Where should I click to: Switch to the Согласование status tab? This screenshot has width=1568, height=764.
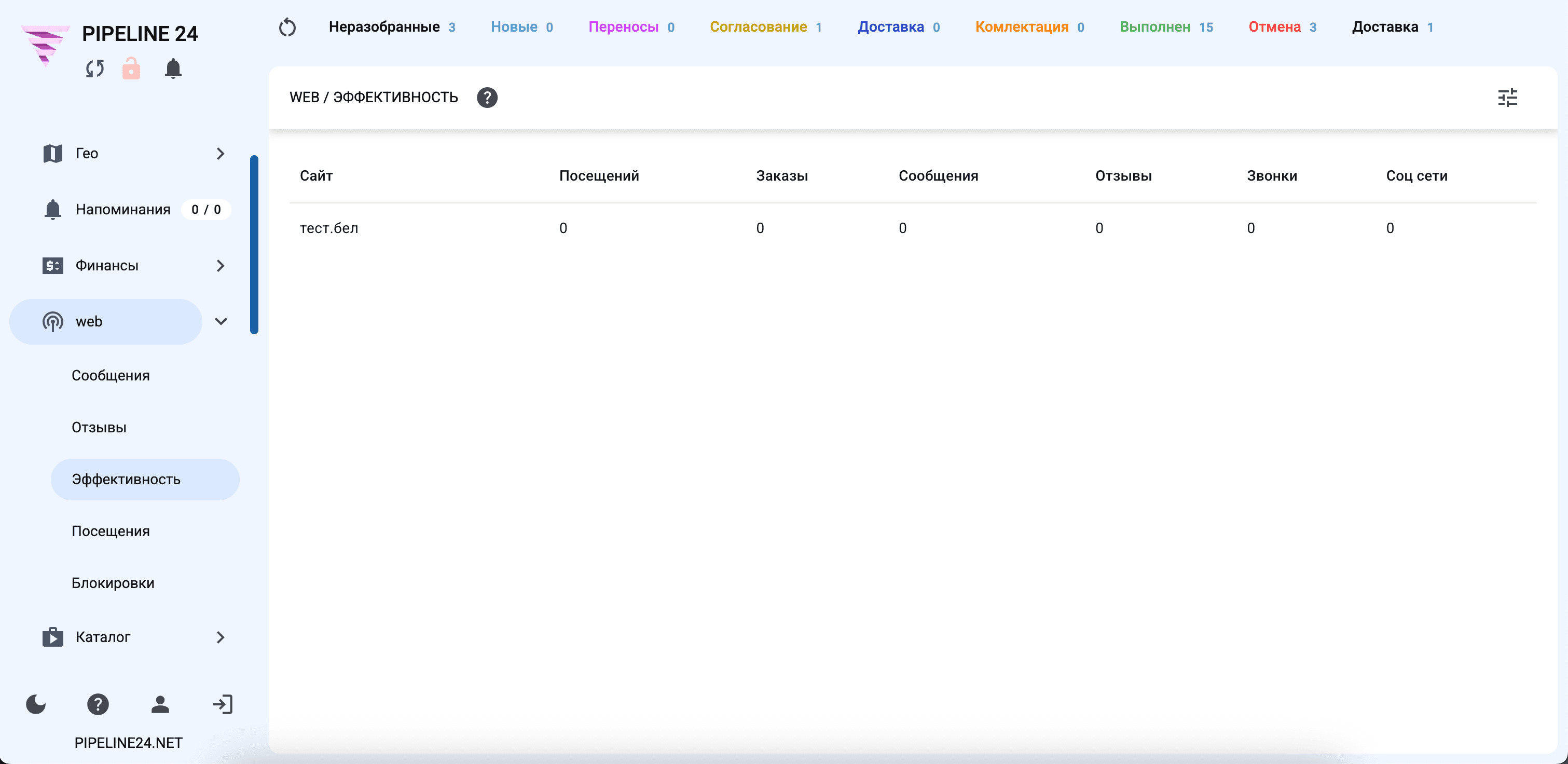click(766, 28)
